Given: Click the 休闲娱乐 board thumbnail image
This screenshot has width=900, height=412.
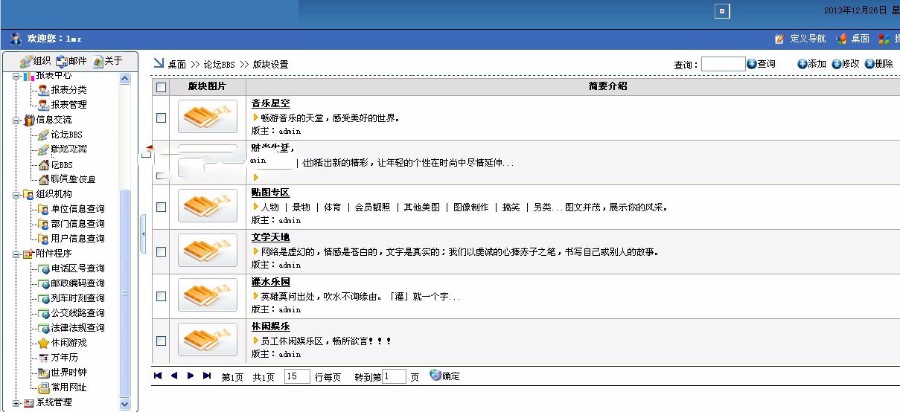Looking at the screenshot, I should tap(208, 340).
